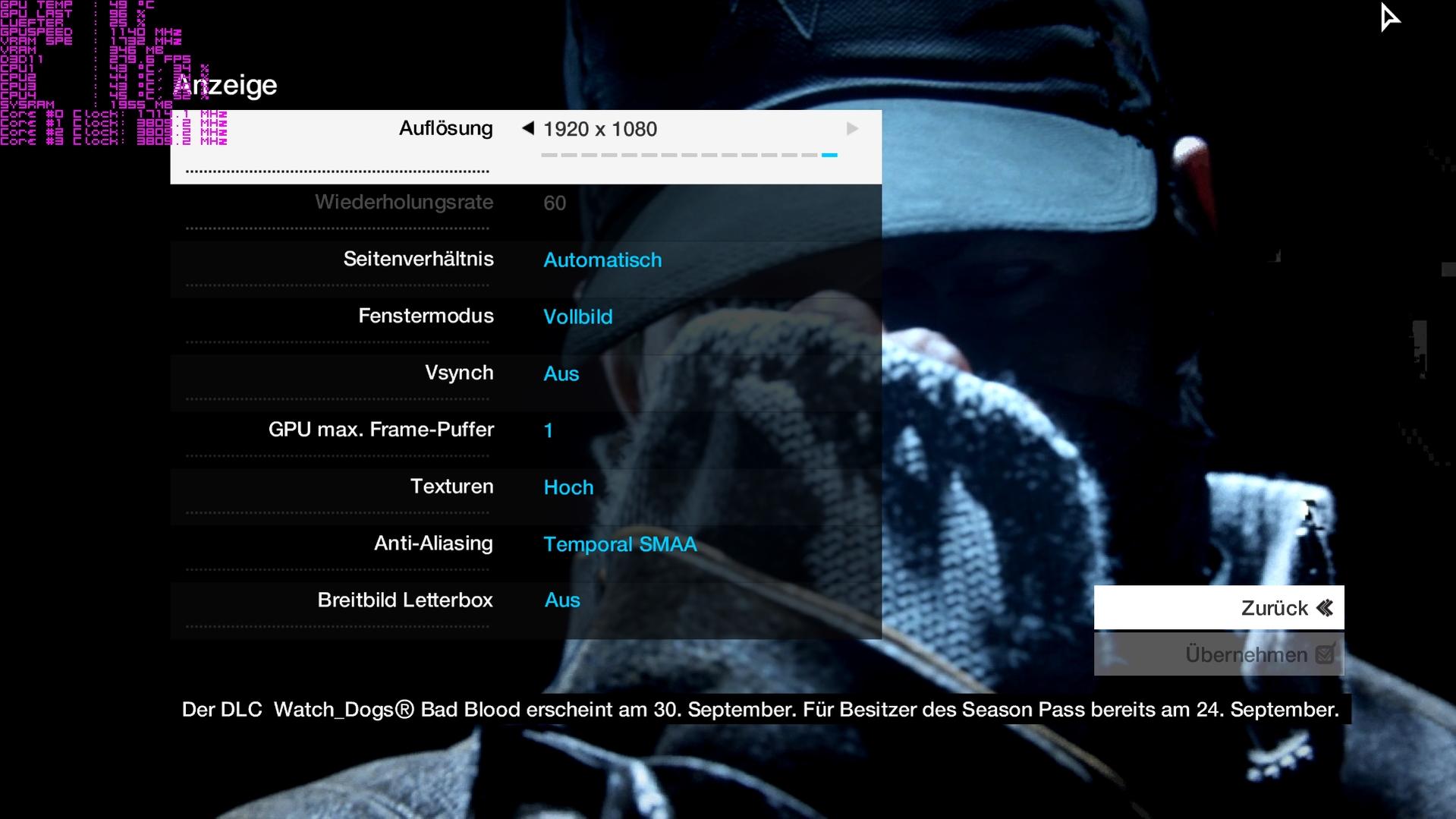This screenshot has width=1456, height=819.
Task: Change the frame buffer value 1
Action: coord(548,430)
